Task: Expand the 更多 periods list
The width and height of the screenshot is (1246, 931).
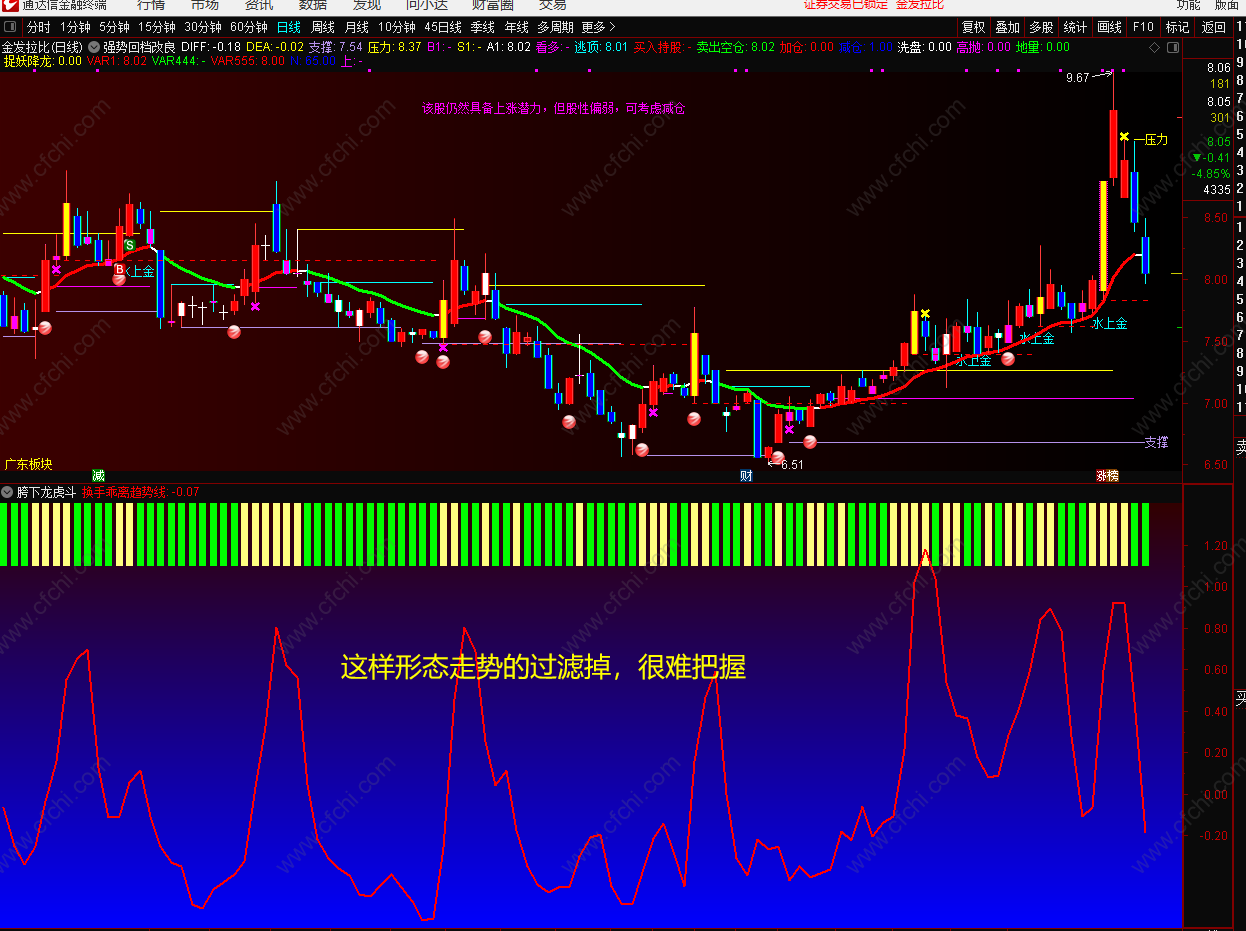Action: pyautogui.click(x=598, y=27)
